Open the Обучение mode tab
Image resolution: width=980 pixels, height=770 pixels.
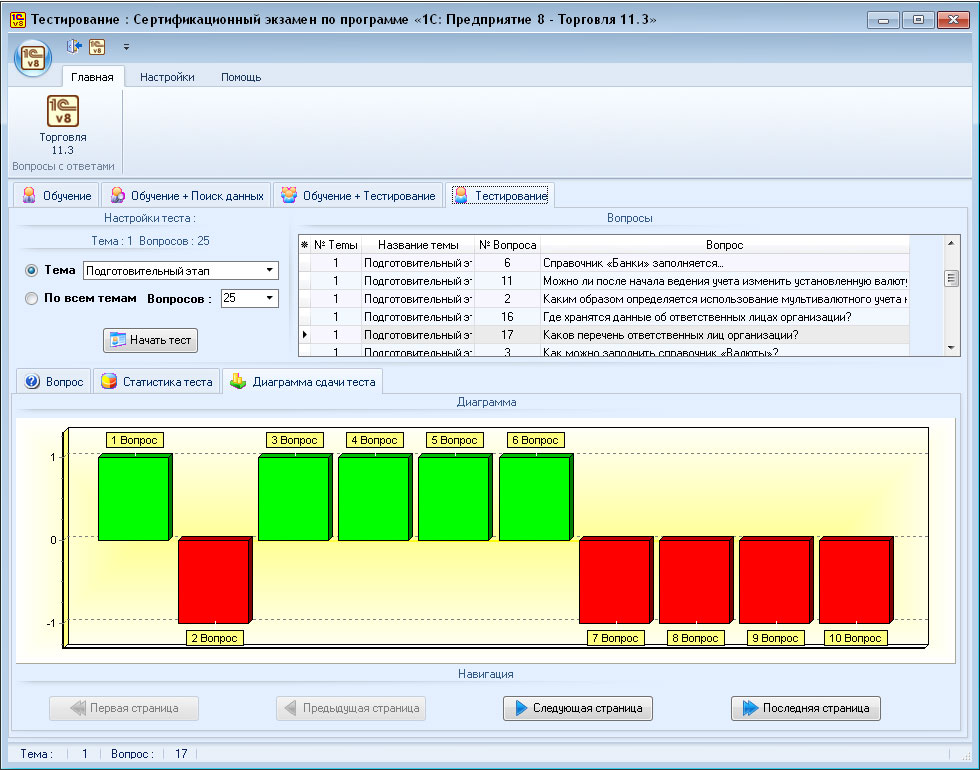(x=58, y=196)
